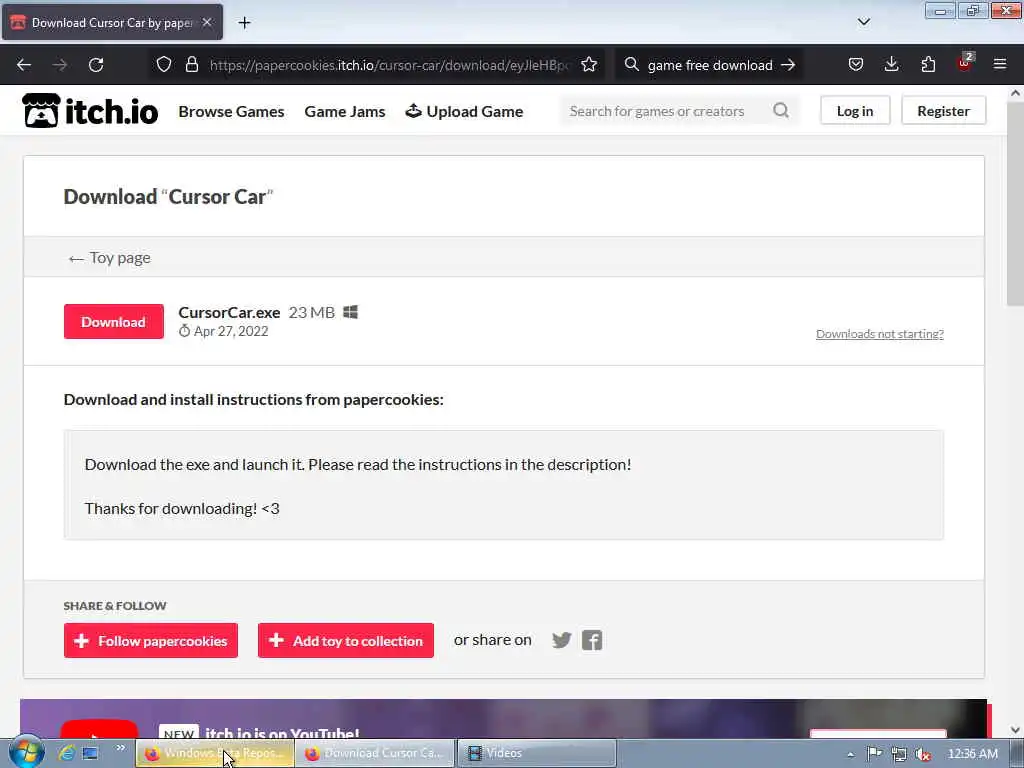Viewport: 1024px width, 768px height.
Task: Click Follow papercookies button
Action: point(151,641)
